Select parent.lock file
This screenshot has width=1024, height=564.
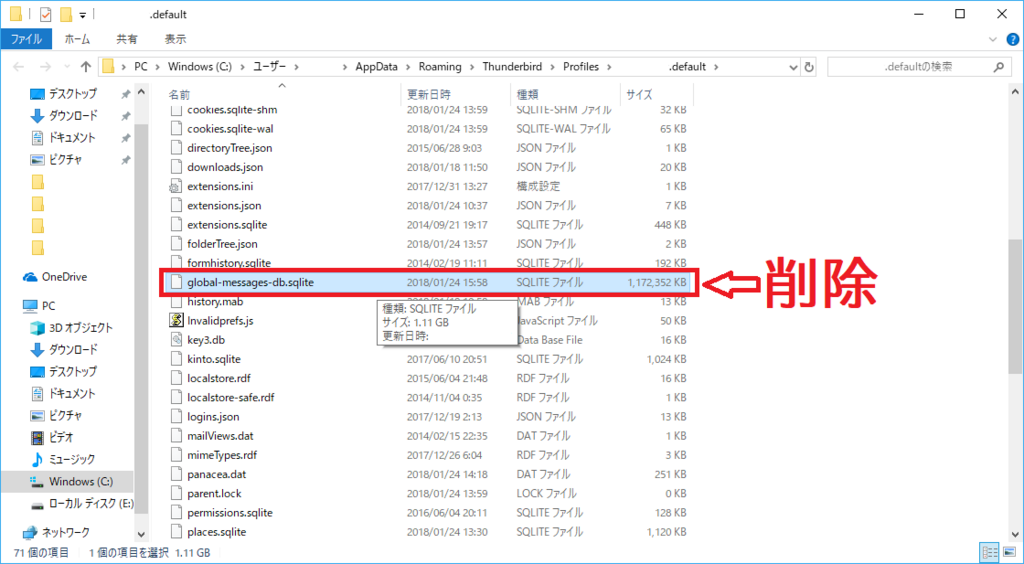[x=214, y=494]
